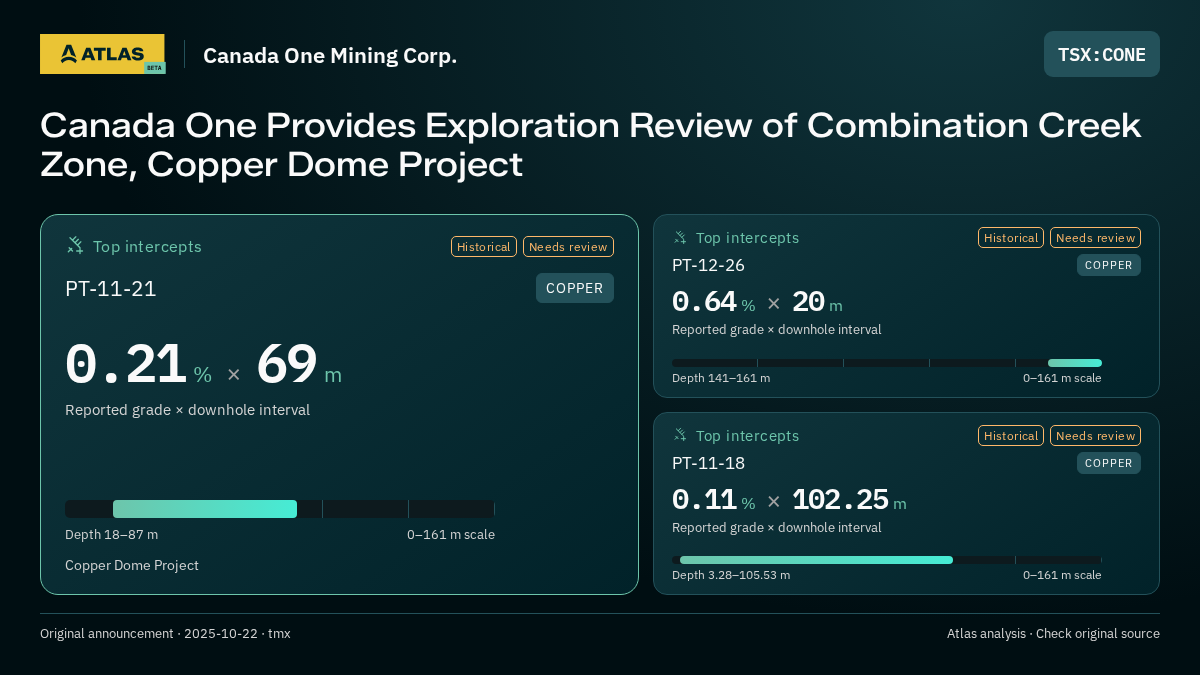Click the drill icon in PT-12-26 card
1200x675 pixels.
(680, 238)
